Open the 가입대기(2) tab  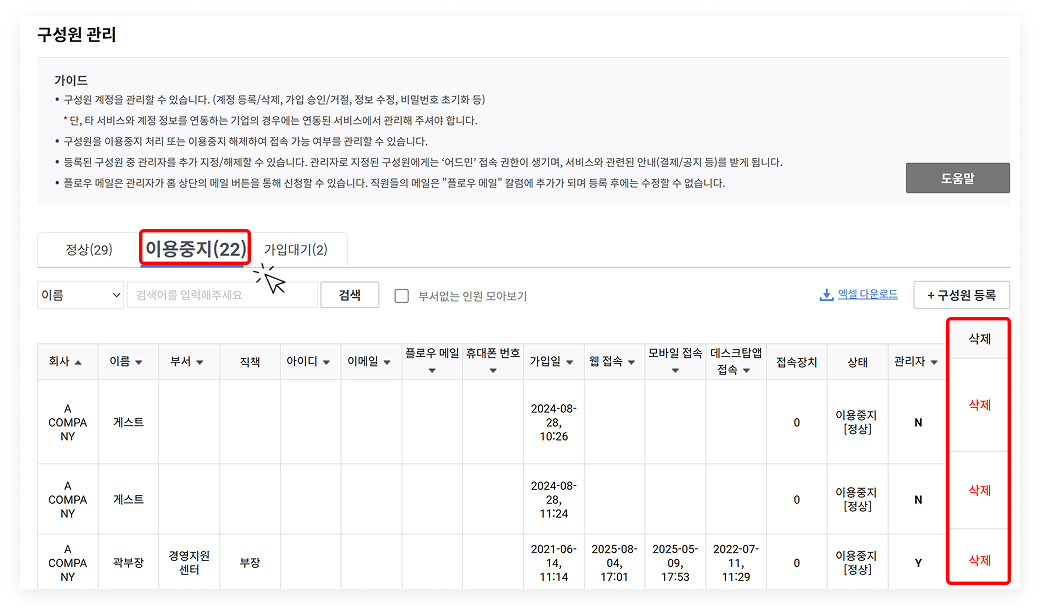pos(295,249)
